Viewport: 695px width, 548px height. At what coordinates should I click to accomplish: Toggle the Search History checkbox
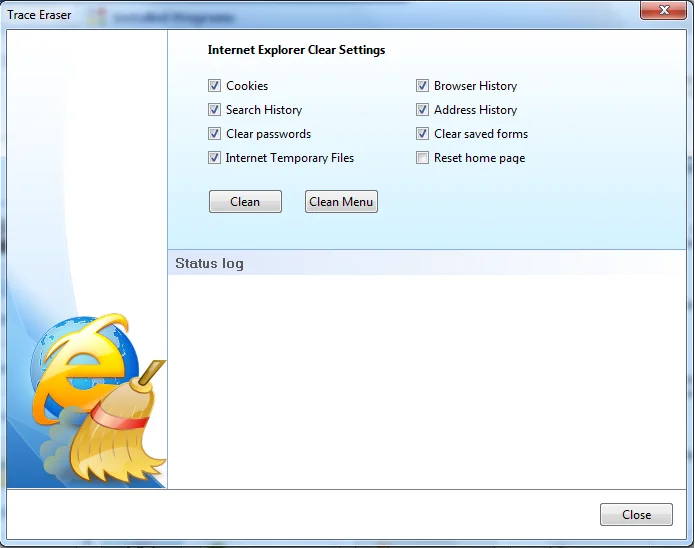(x=215, y=110)
